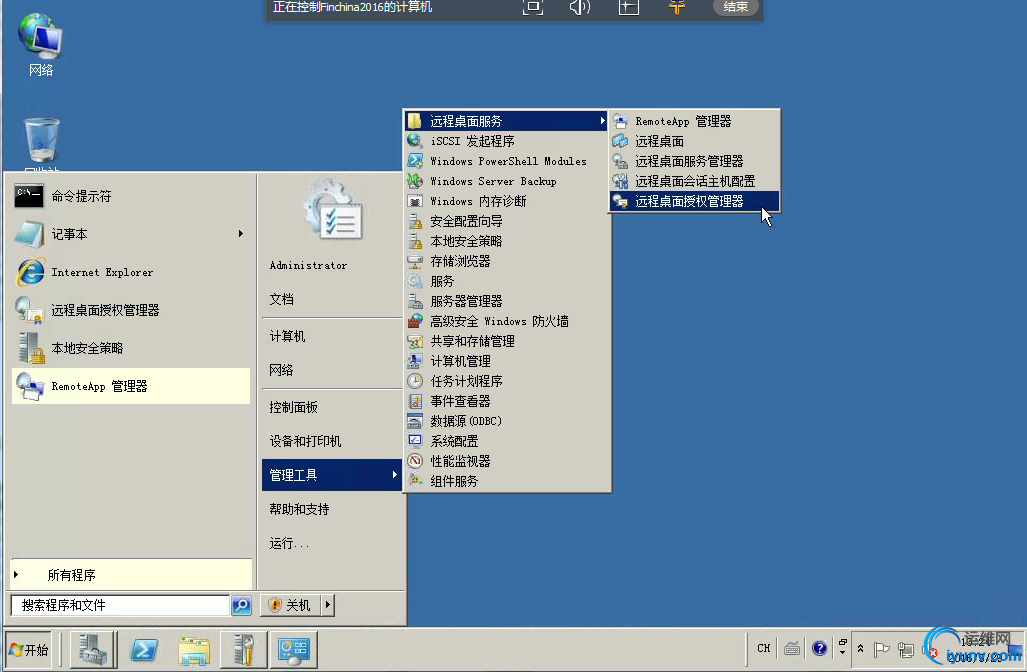The height and width of the screenshot is (672, 1027).
Task: Click the speaker icon on the control bar
Action: pos(580,7)
